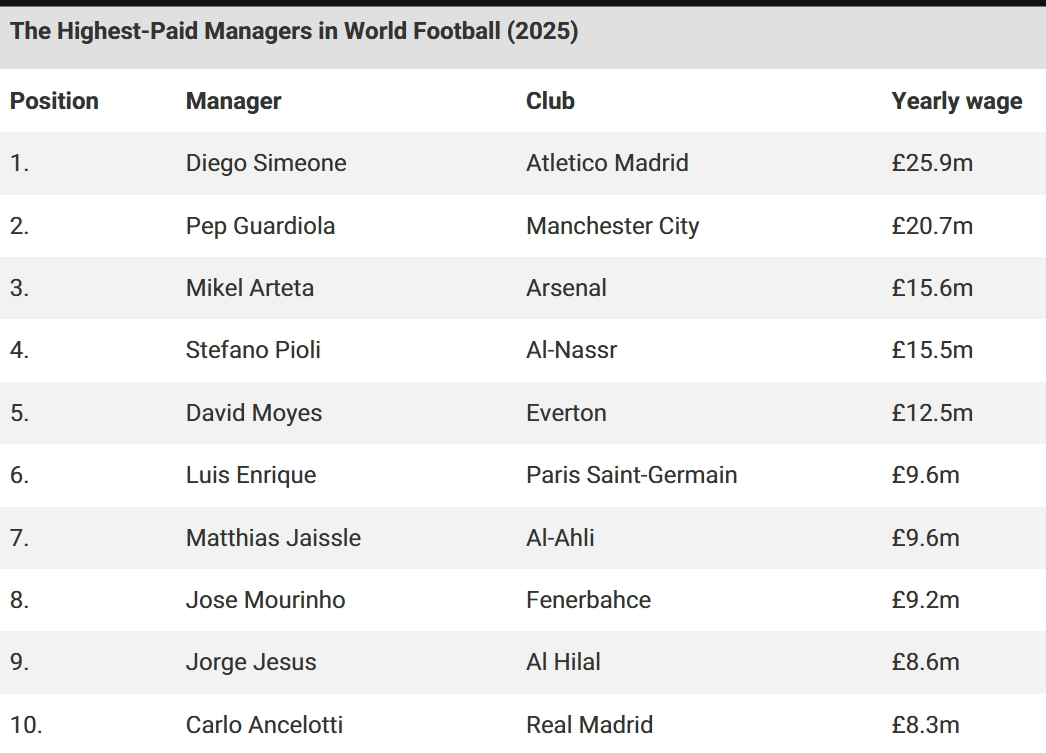Click the 'Highest-Paid Managers in World Football' title
This screenshot has width=1046, height=753.
click(294, 31)
